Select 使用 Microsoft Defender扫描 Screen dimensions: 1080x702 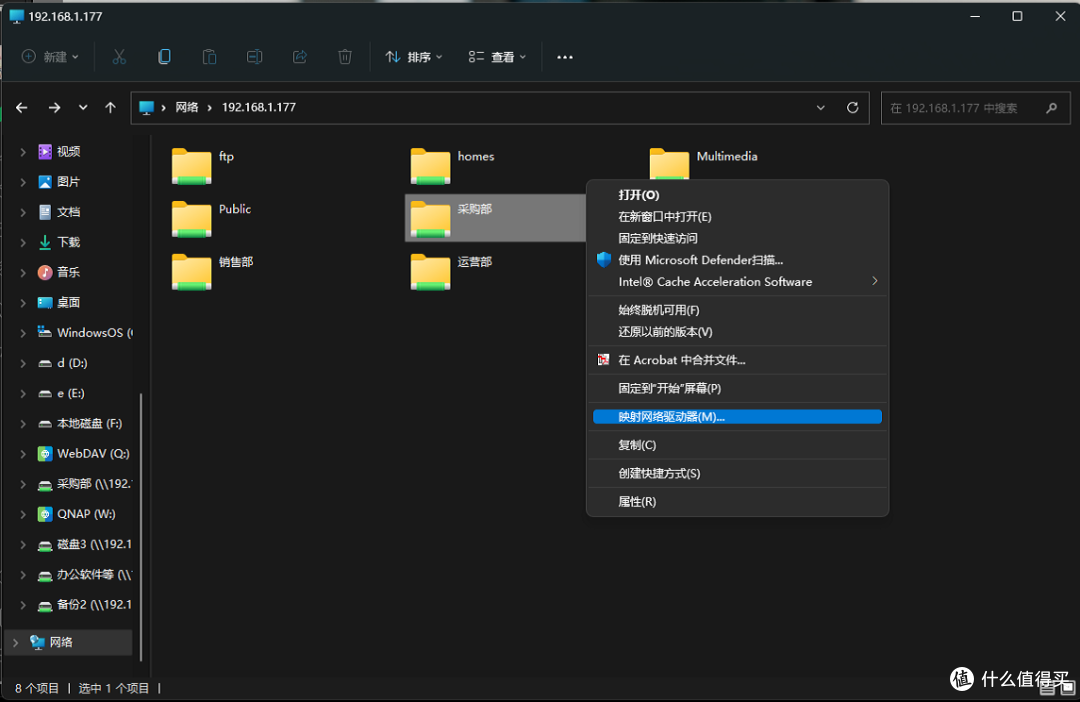[737, 260]
